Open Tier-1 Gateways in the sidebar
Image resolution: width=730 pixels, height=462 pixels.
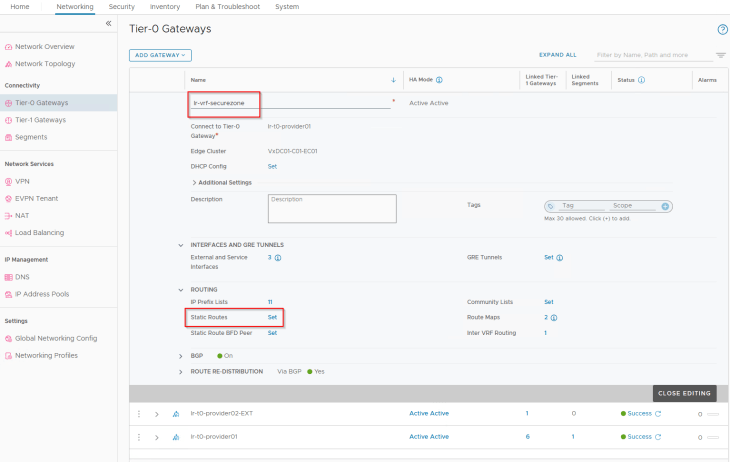pyautogui.click(x=42, y=120)
